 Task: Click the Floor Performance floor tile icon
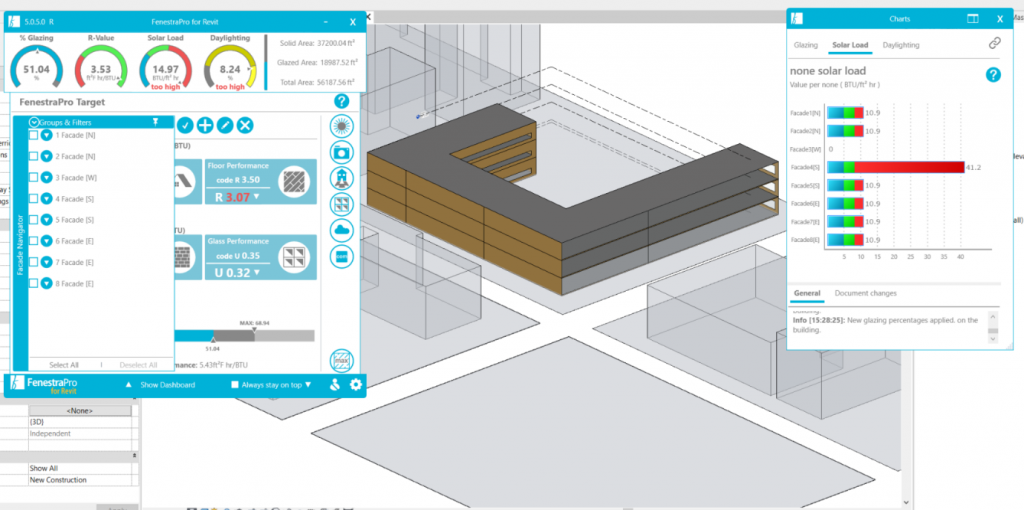click(x=292, y=183)
